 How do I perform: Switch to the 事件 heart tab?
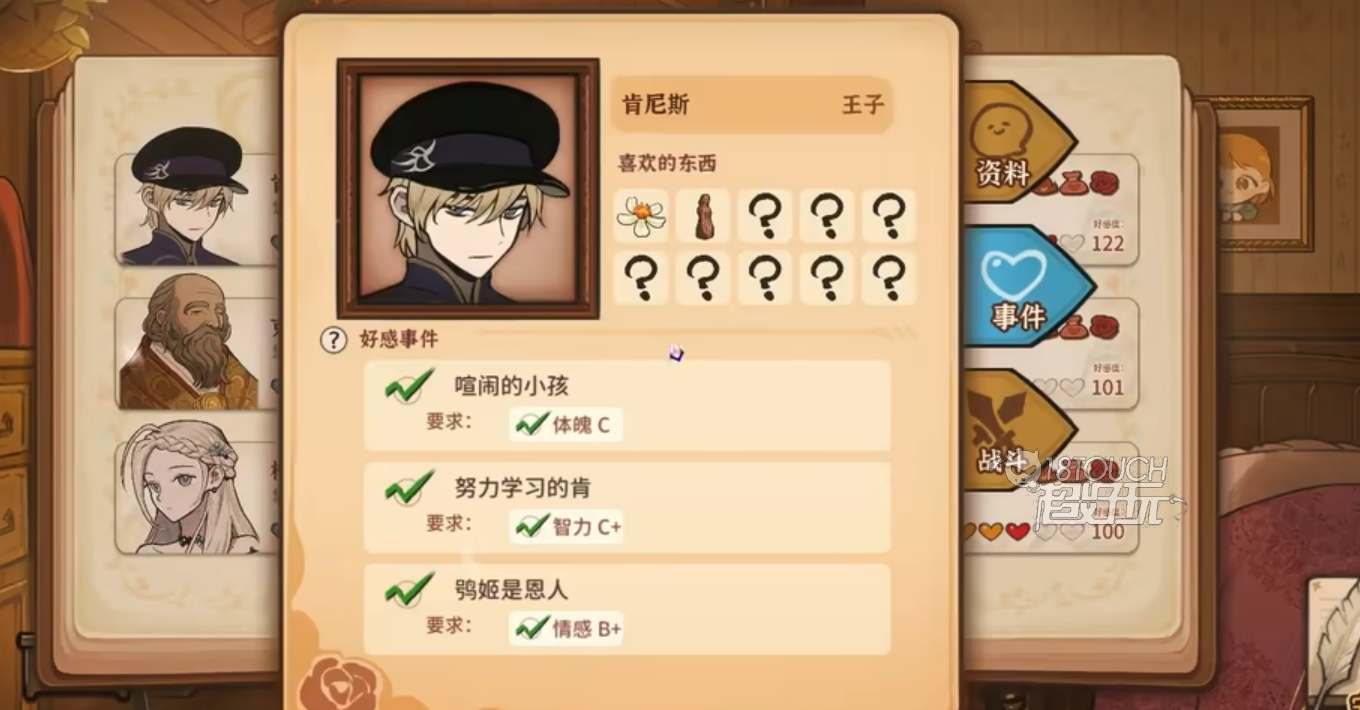pos(1020,286)
